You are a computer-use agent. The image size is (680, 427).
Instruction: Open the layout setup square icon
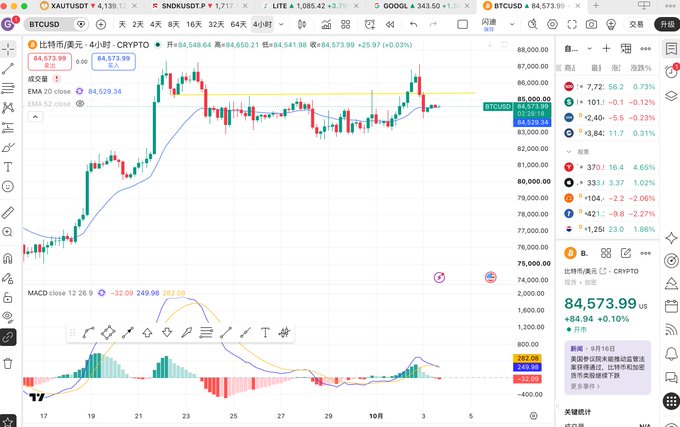463,24
